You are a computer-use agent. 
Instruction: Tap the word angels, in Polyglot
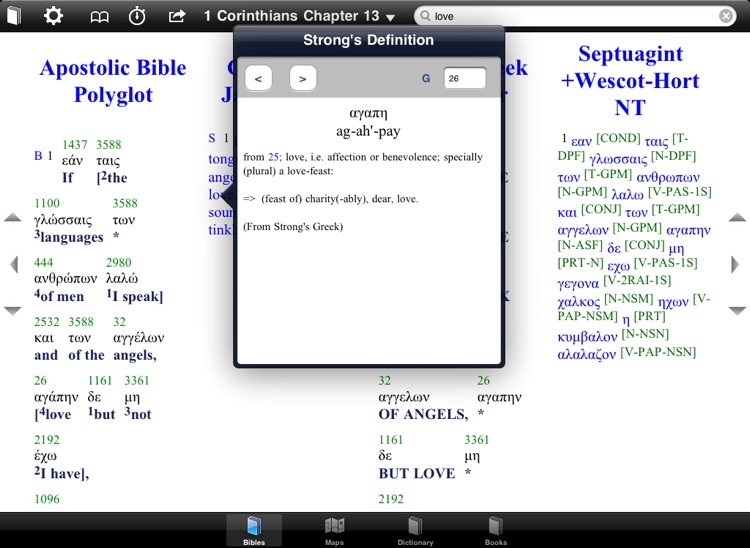point(135,355)
